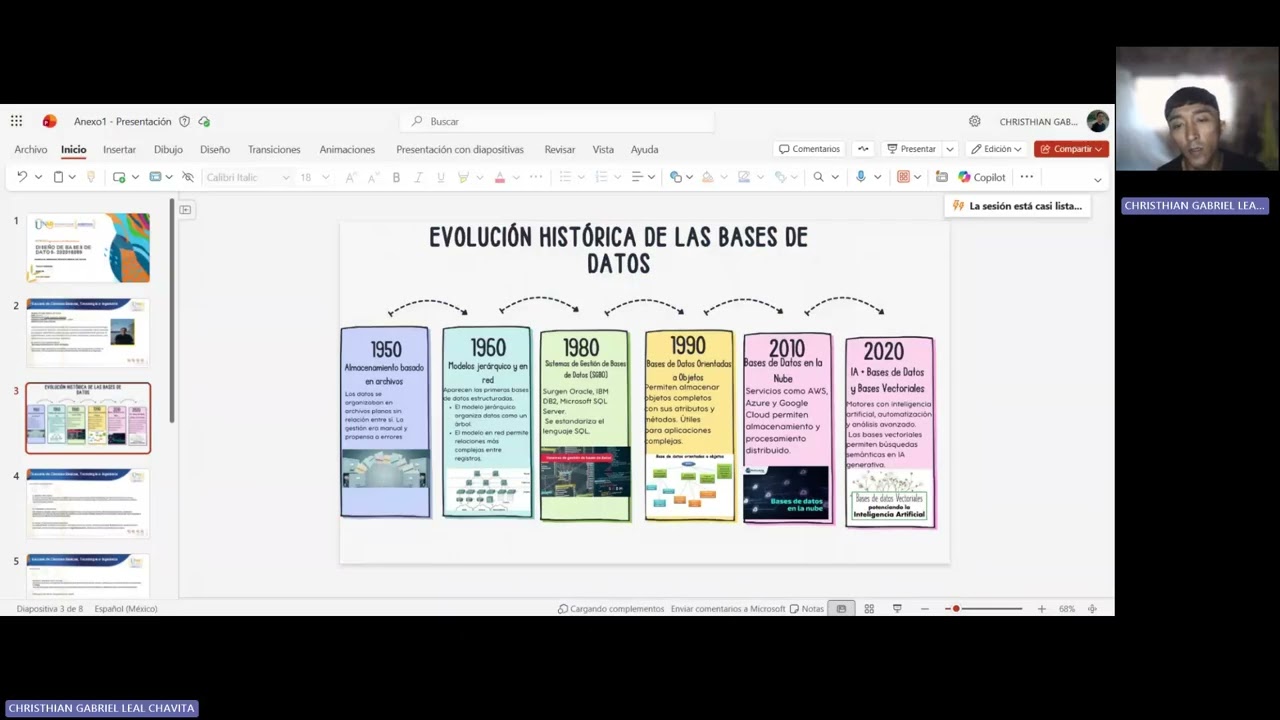This screenshot has height=720, width=1280.
Task: Click the thumbnail pane collapse icon
Action: (185, 209)
